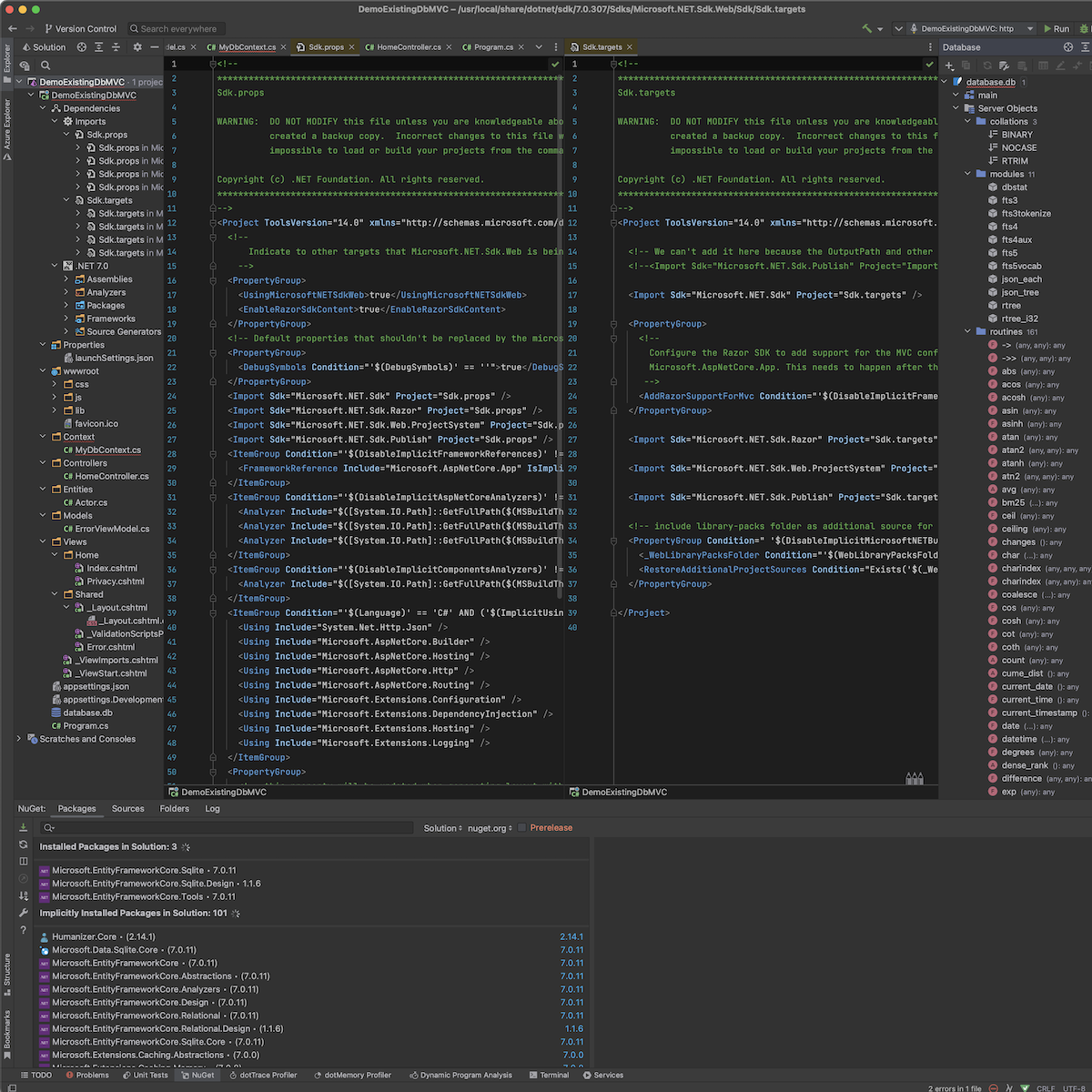This screenshot has width=1092, height=1092.
Task: Click the inspection green checkmark in Sdk.props editor
Action: 555,65
